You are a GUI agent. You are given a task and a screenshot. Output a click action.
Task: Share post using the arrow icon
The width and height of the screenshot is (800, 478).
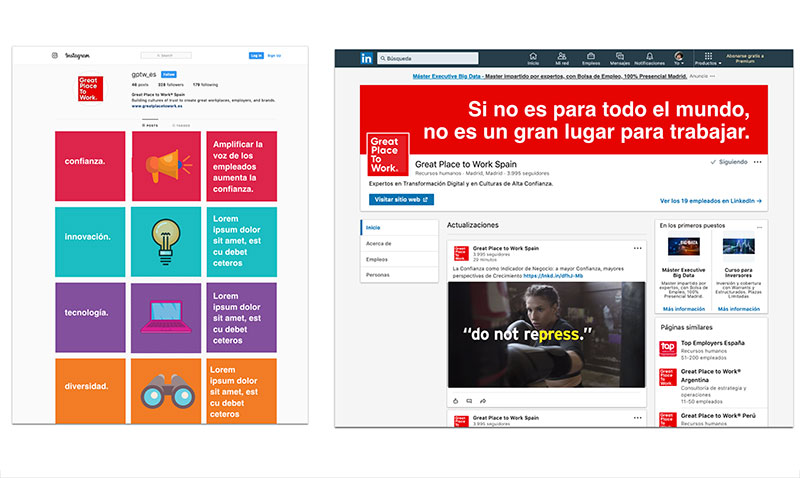coord(483,401)
